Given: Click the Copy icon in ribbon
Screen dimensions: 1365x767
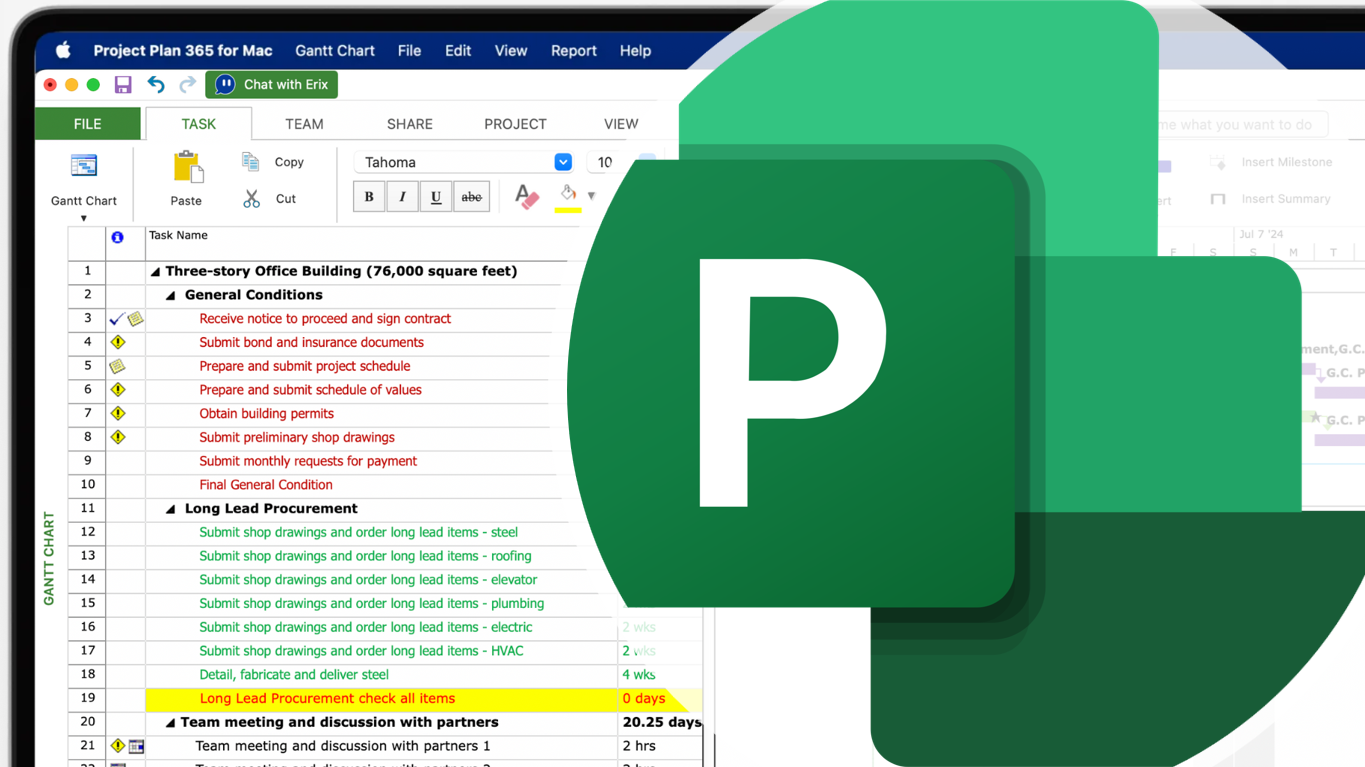Looking at the screenshot, I should (251, 162).
